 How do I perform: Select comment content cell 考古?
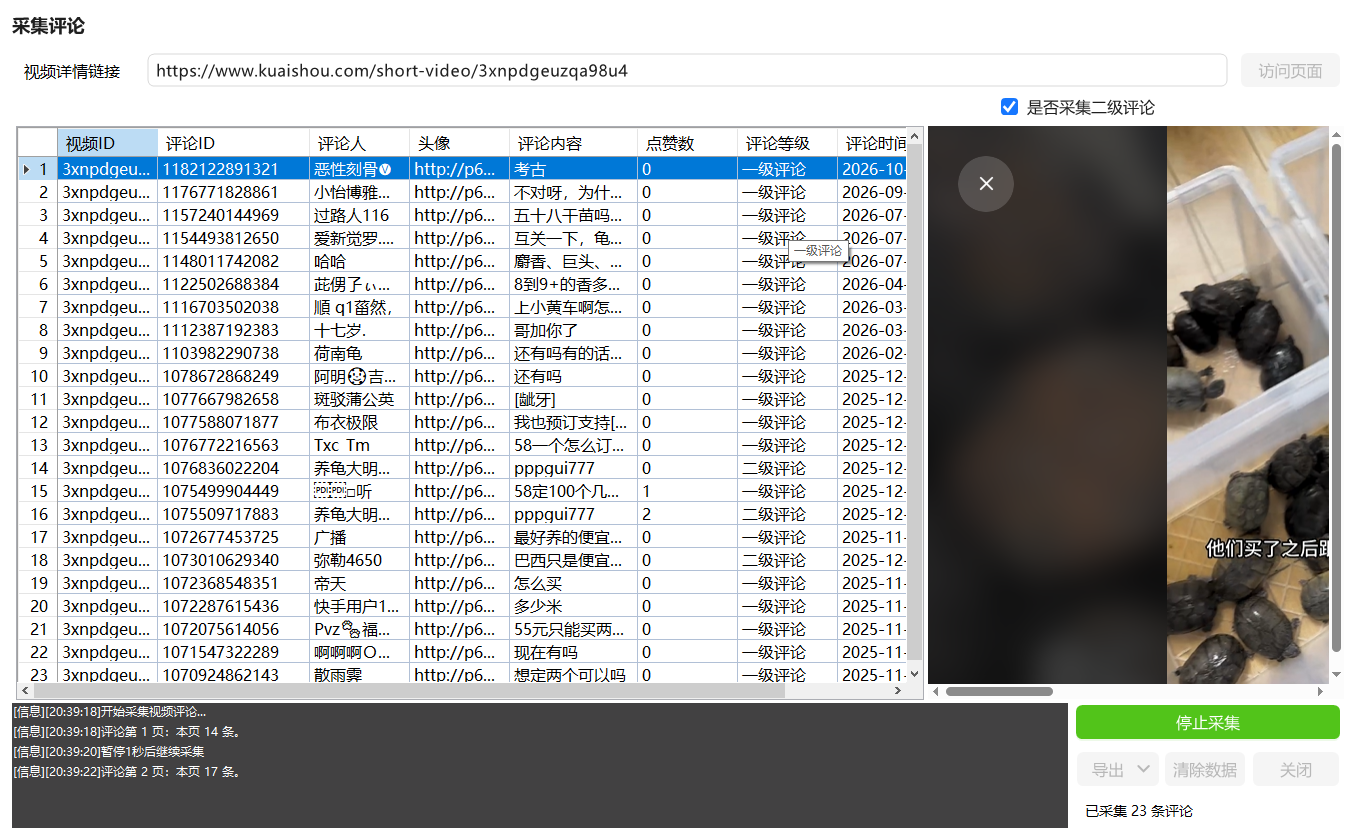(x=573, y=169)
